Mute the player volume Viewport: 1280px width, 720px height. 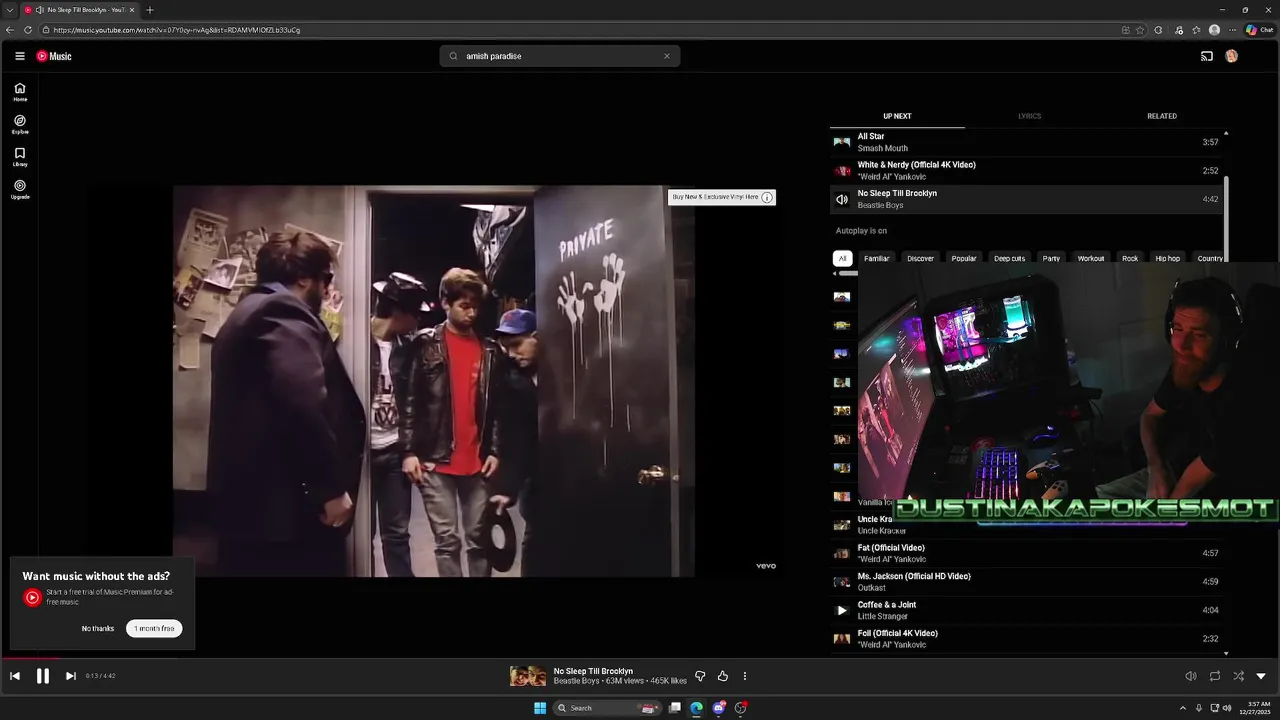[x=1190, y=676]
